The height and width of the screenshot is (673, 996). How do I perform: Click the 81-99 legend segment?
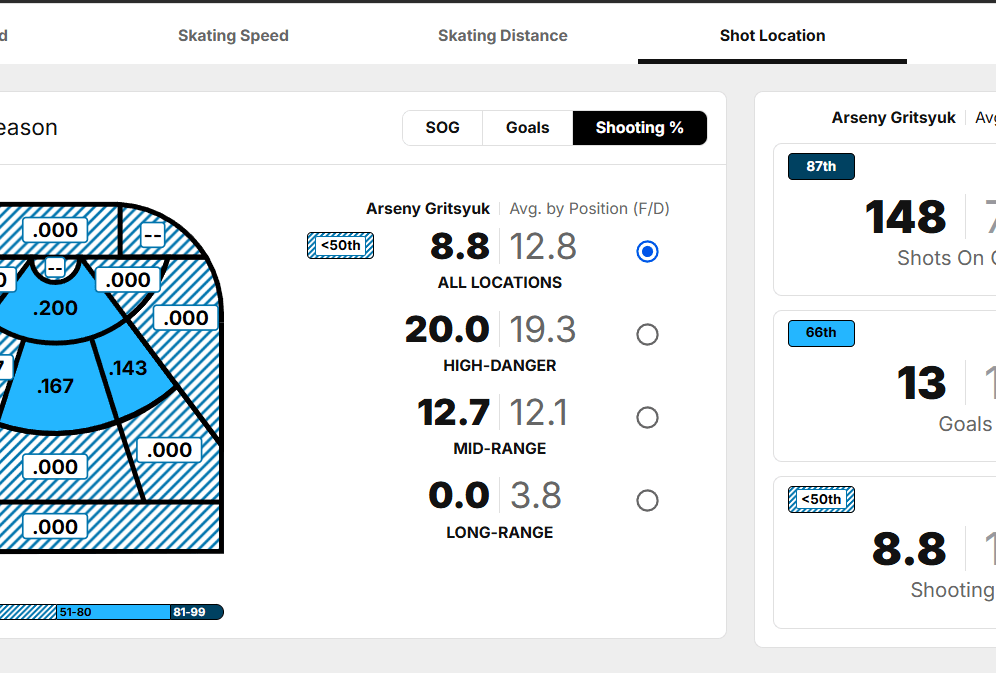tap(195, 612)
